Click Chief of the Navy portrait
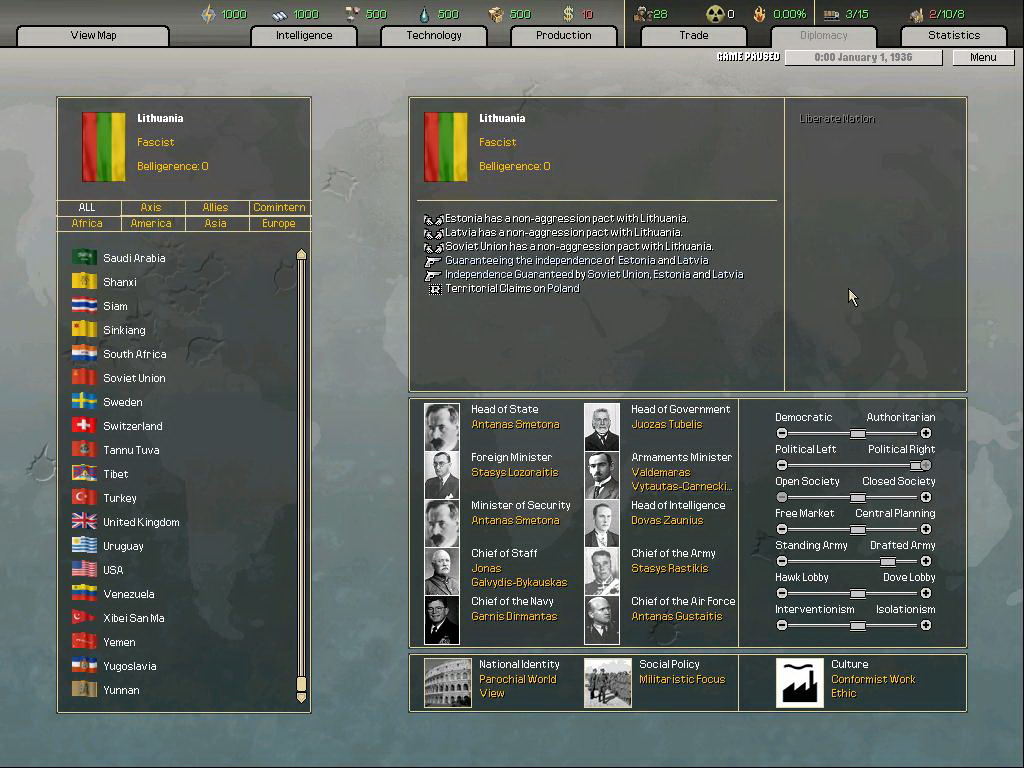Viewport: 1024px width, 768px height. [442, 620]
